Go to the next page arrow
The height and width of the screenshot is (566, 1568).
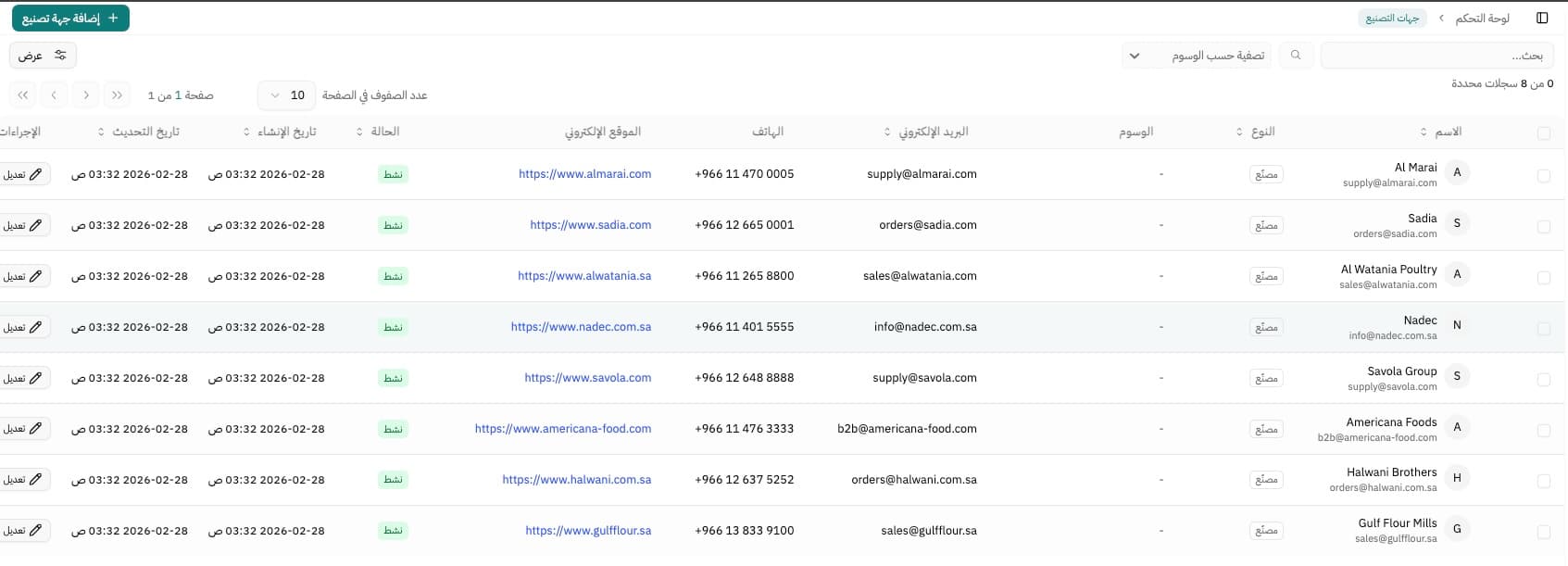(x=54, y=94)
